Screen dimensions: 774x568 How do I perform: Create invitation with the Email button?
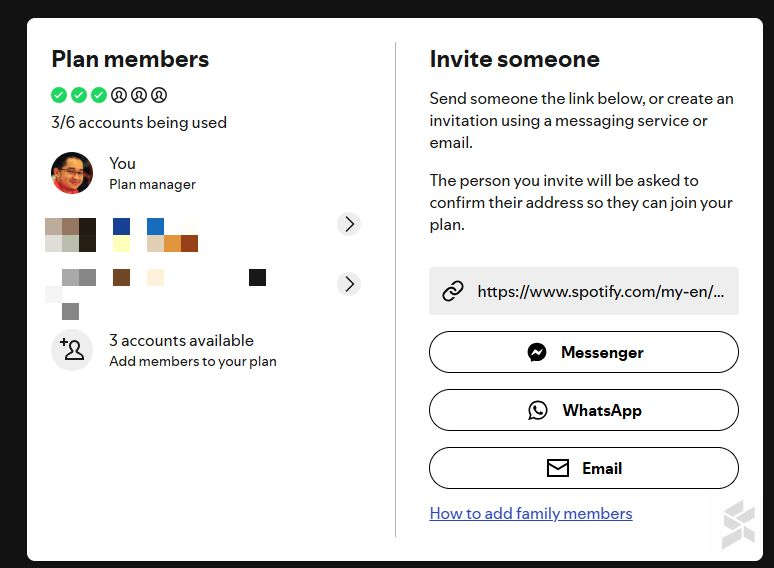pyautogui.click(x=584, y=468)
